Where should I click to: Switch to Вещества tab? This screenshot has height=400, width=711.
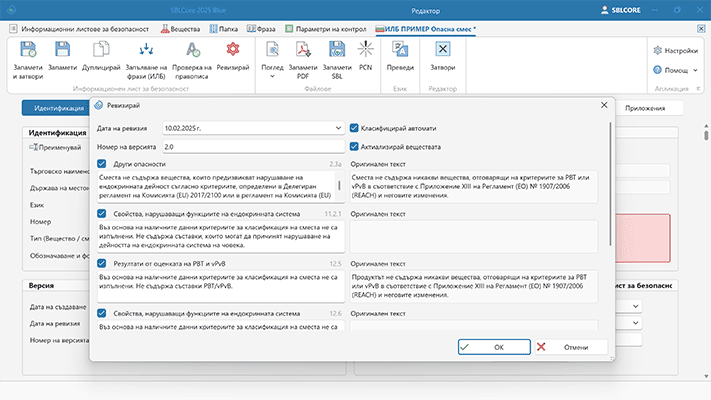[180, 29]
